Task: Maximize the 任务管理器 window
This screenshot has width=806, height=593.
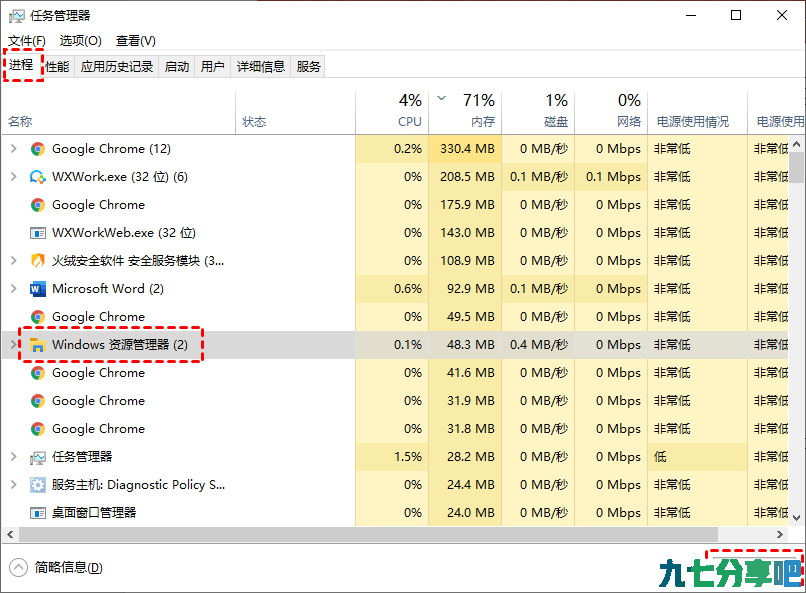Action: (x=736, y=15)
